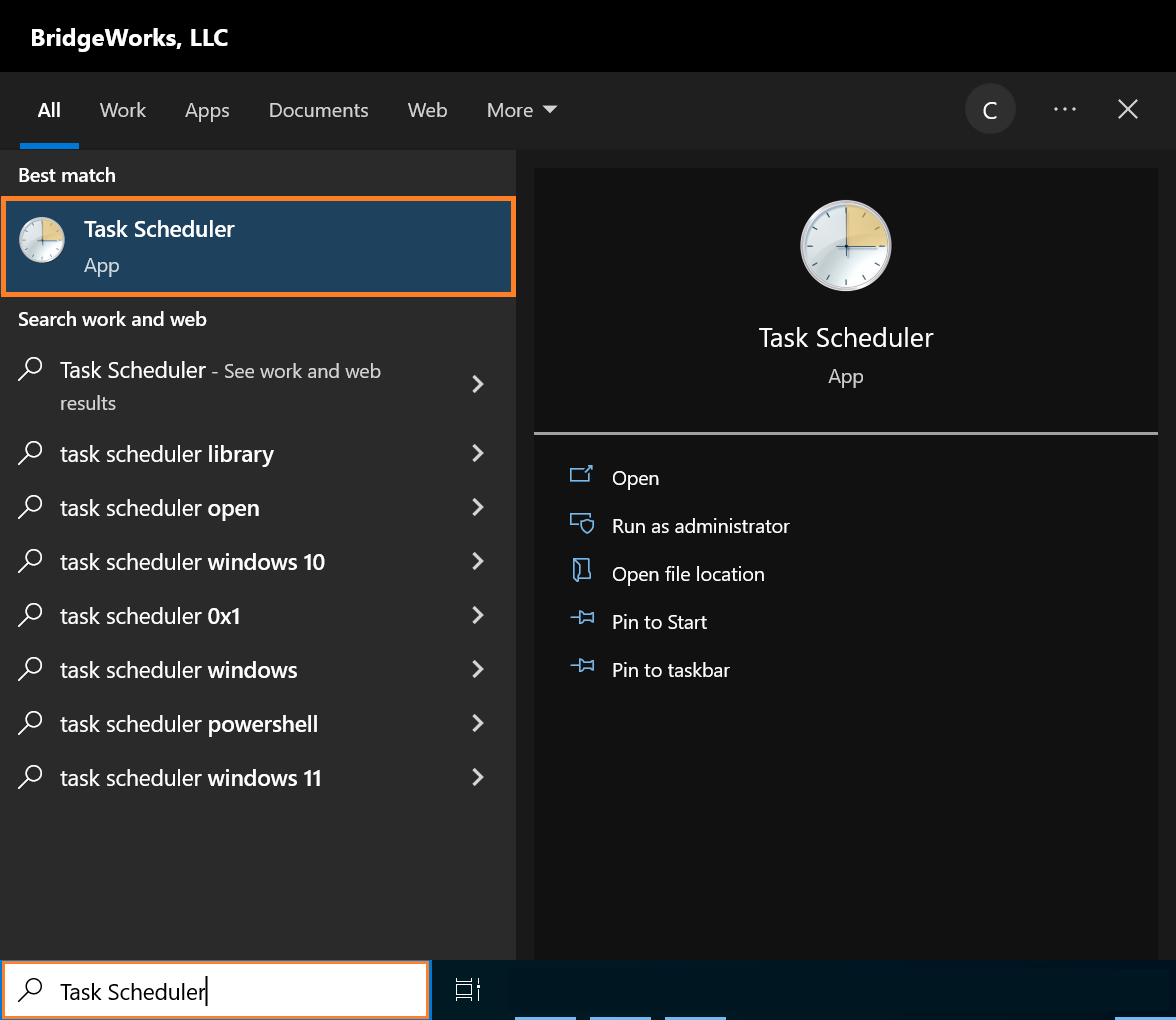Click search icon beside 'See work and web results'

point(30,369)
